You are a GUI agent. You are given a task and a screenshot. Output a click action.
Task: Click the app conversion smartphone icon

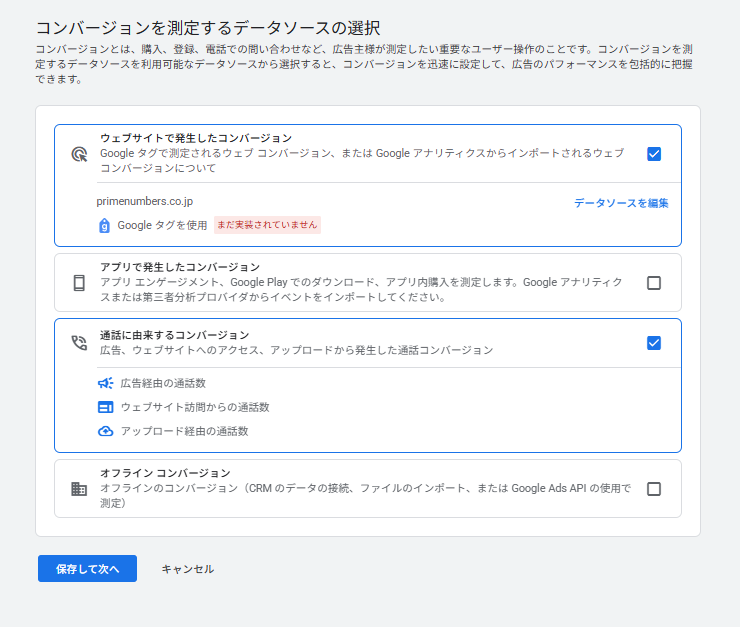(79, 283)
